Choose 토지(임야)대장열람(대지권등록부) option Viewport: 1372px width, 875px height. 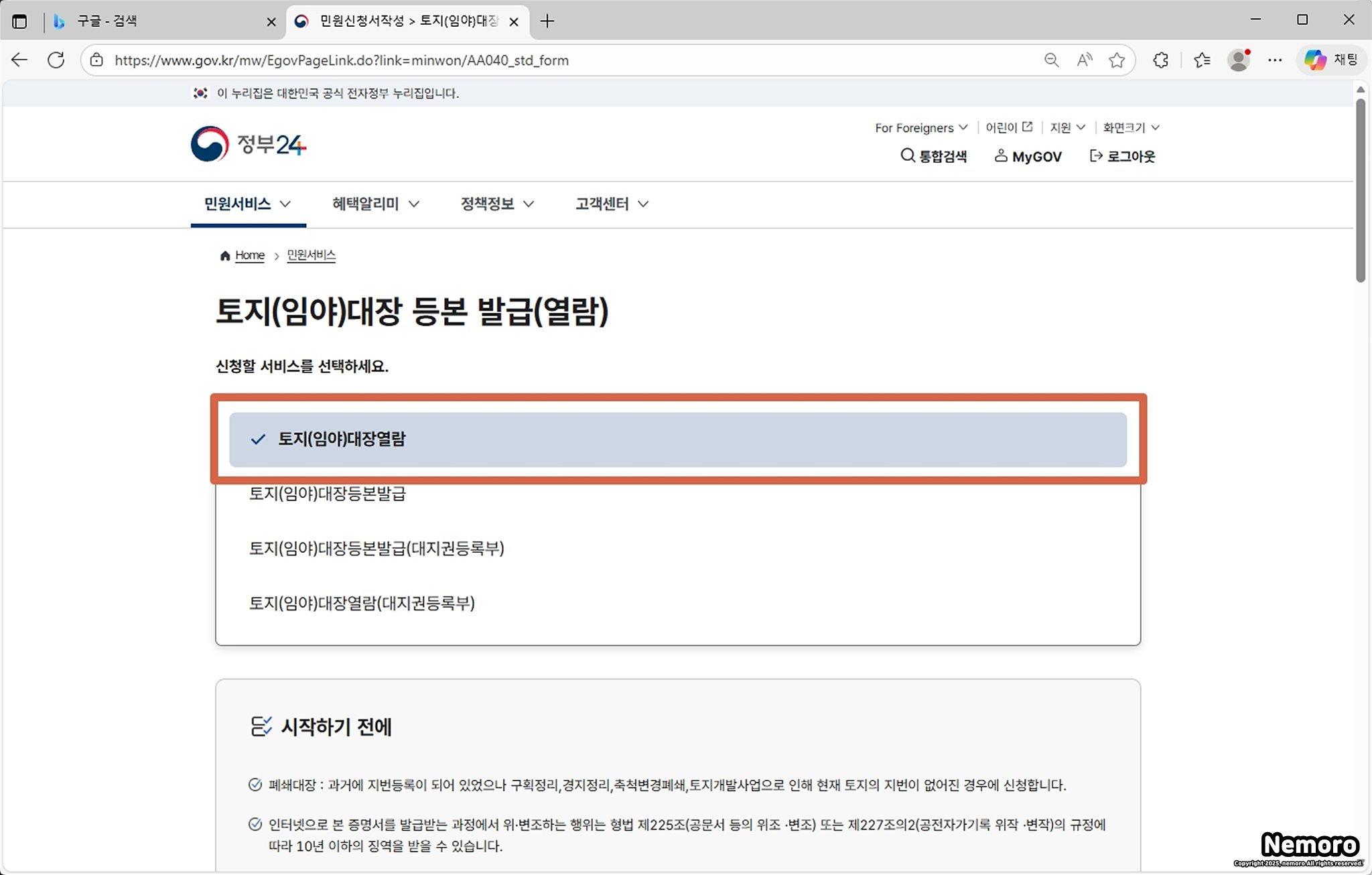coord(362,603)
